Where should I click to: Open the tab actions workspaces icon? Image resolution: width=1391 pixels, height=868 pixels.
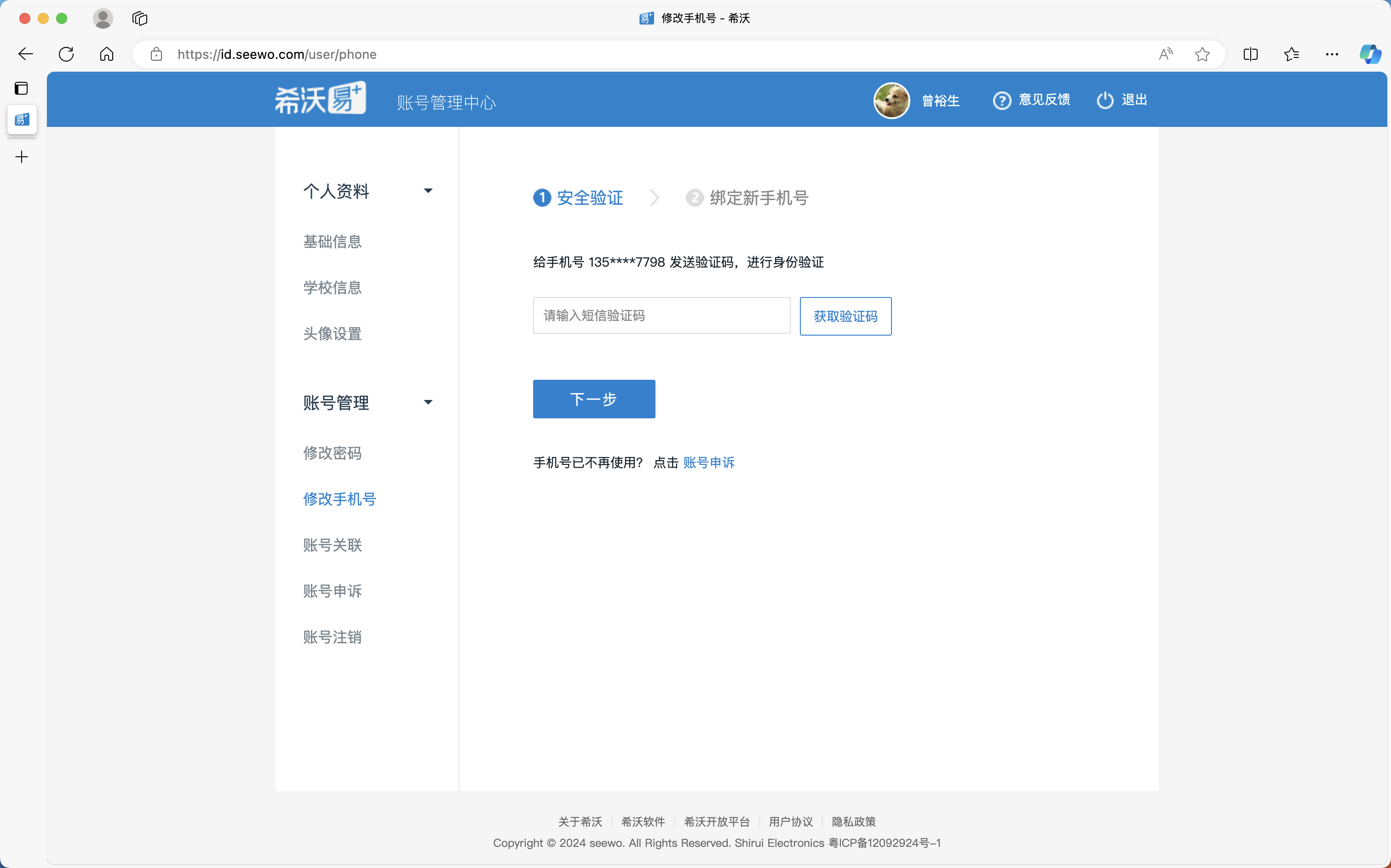click(139, 18)
